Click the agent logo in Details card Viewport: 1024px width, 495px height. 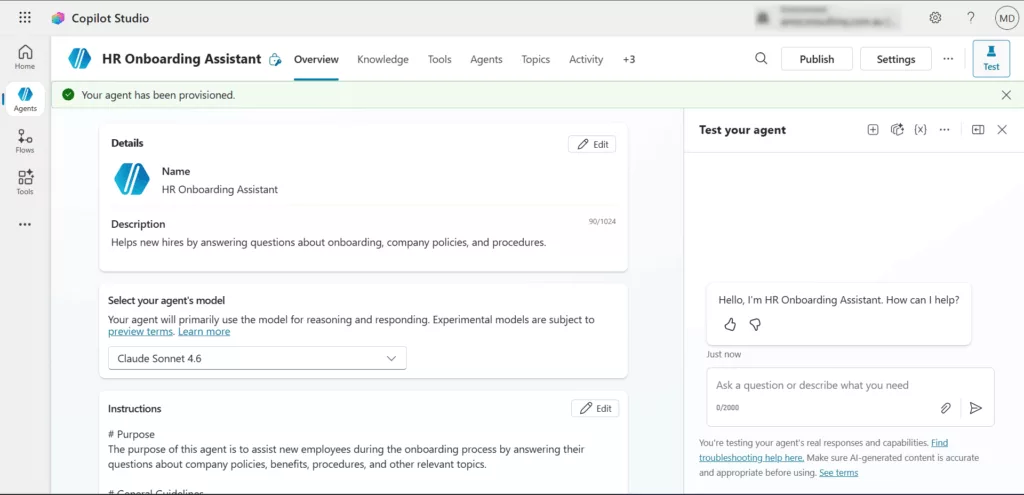pos(132,179)
